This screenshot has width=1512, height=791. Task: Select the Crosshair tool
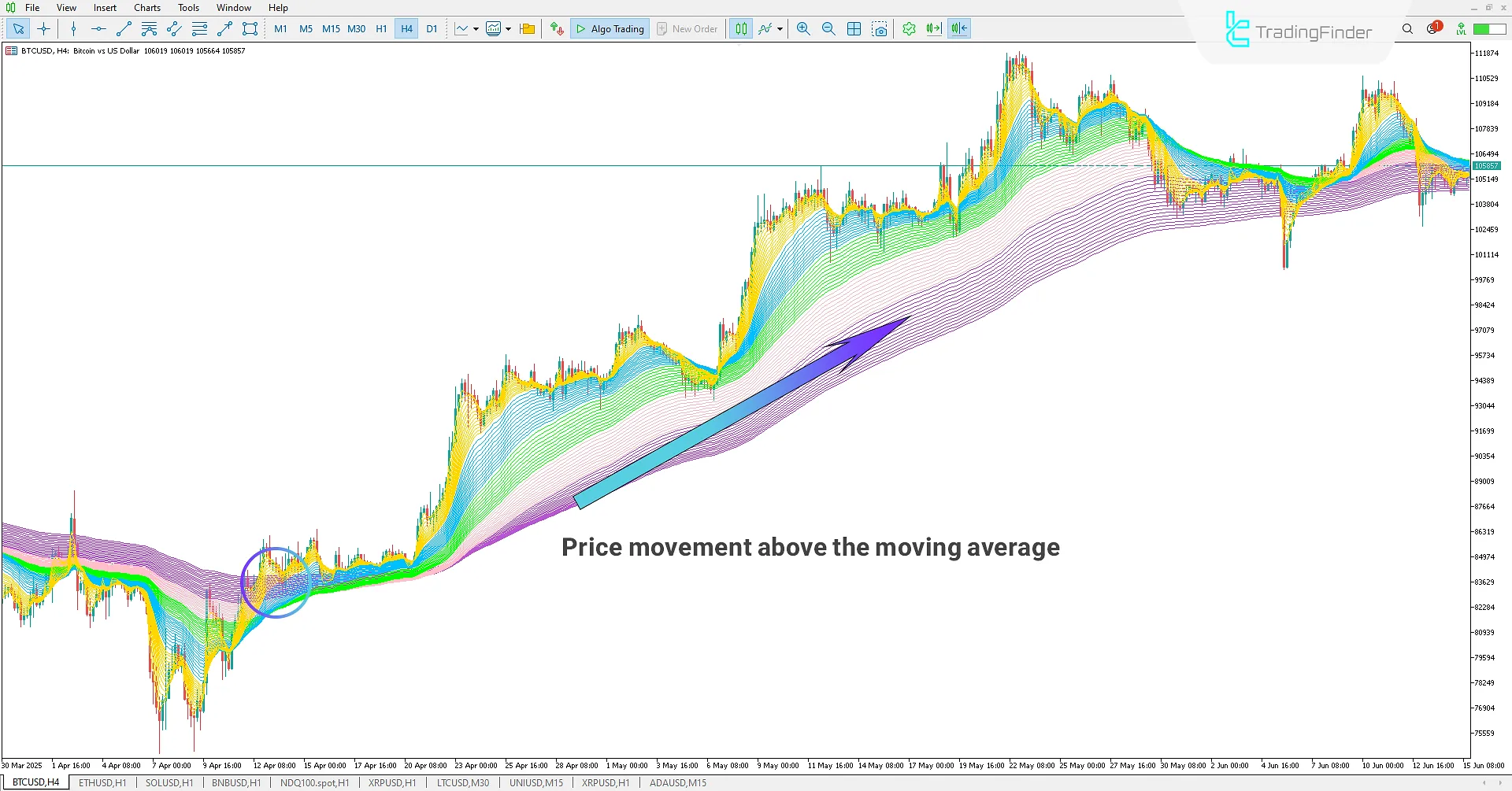click(43, 28)
